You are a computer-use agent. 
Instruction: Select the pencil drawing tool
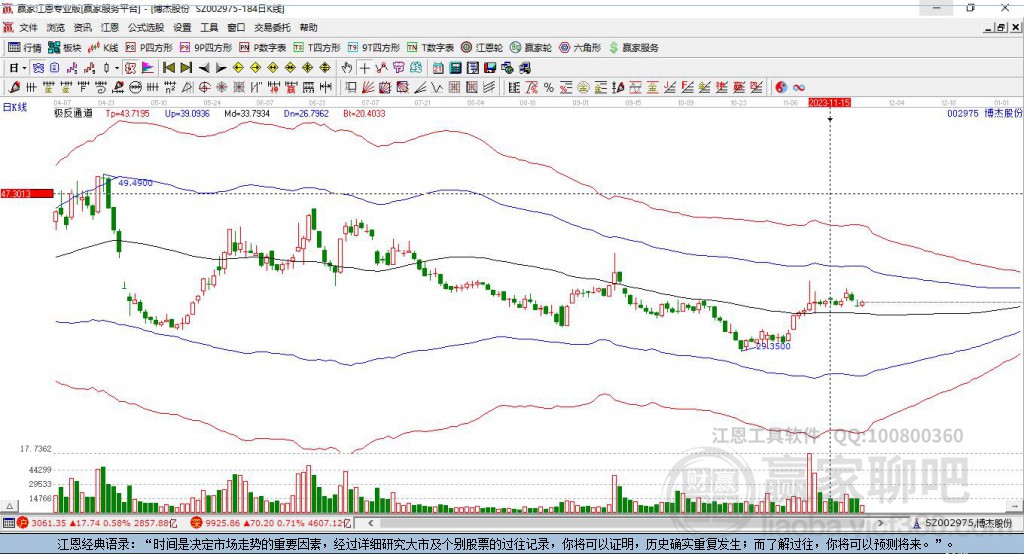[x=14, y=87]
